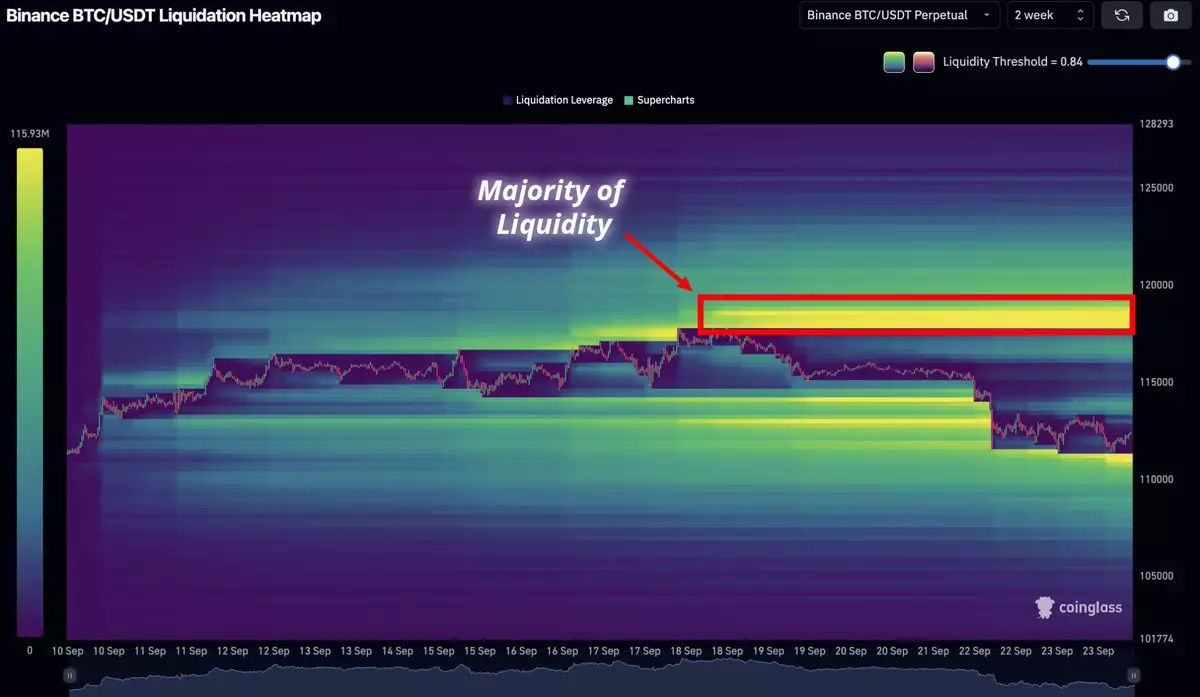Toggle the Supercharts legend series
Screen dimensions: 1200x697
(659, 100)
